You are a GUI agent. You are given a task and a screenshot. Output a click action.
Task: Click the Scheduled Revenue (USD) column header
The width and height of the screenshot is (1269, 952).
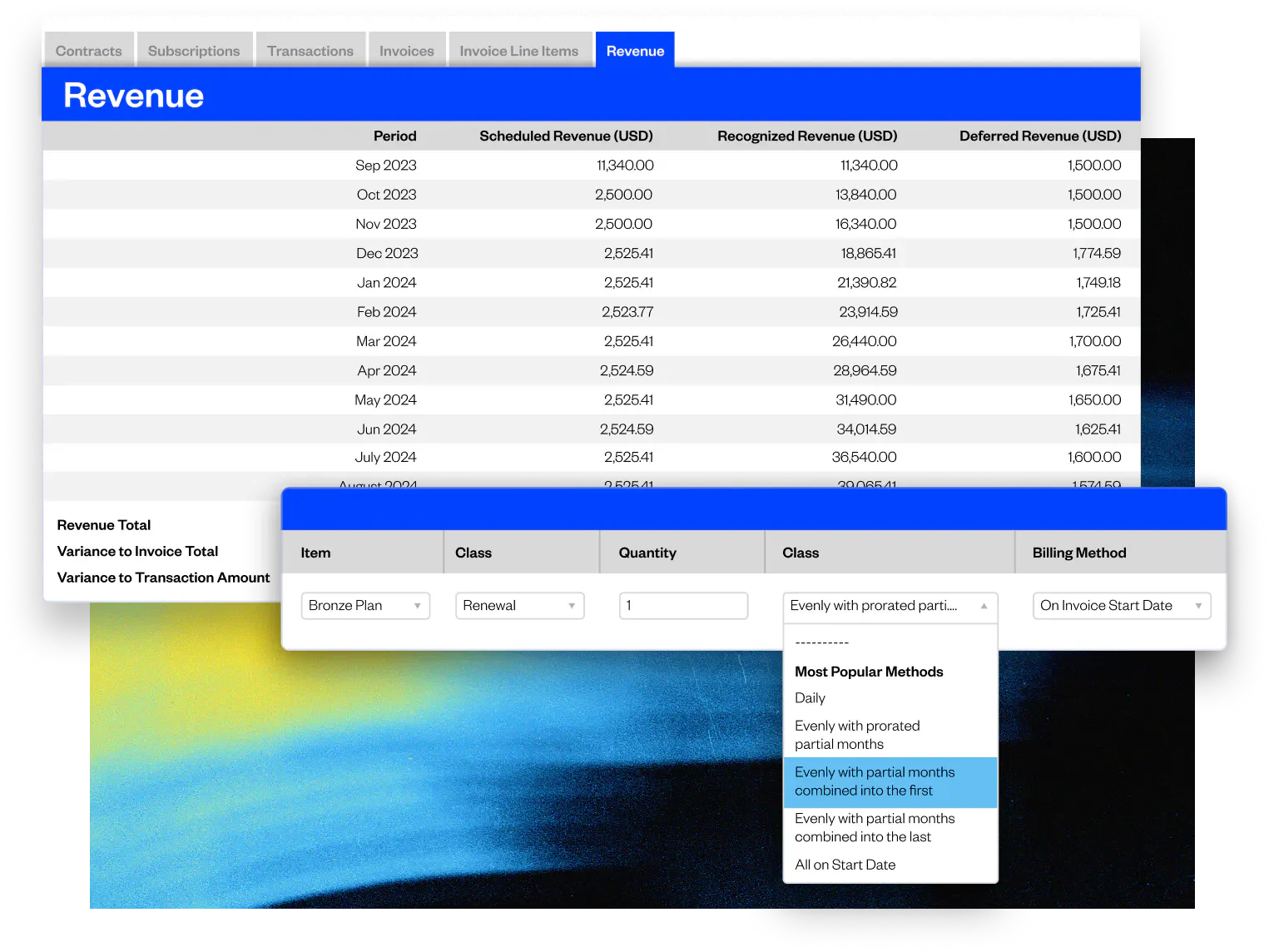[566, 136]
